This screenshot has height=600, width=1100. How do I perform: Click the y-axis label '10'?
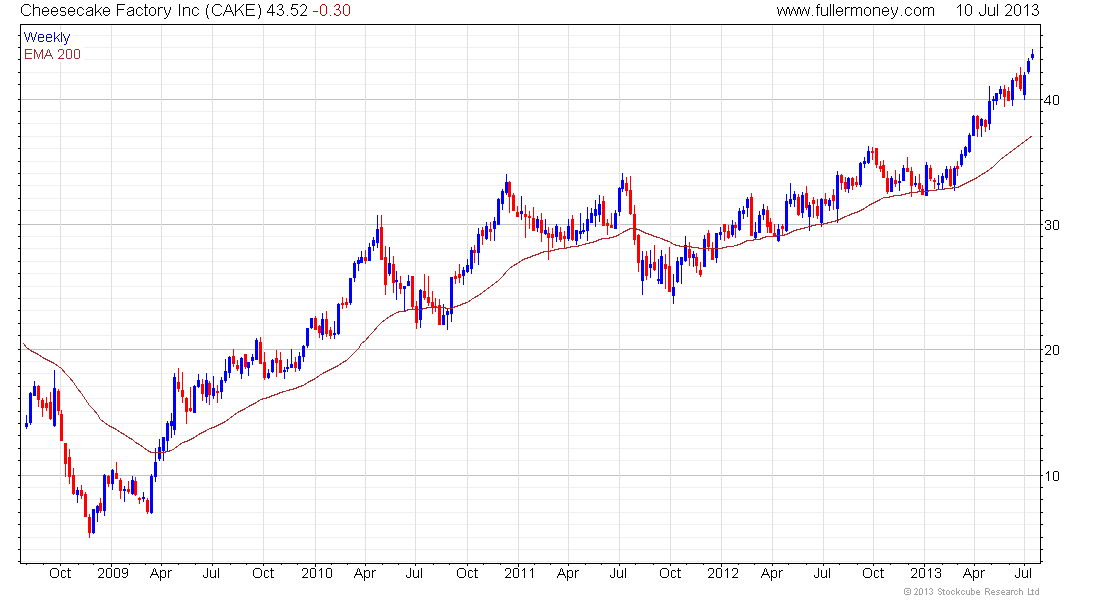tap(1052, 475)
